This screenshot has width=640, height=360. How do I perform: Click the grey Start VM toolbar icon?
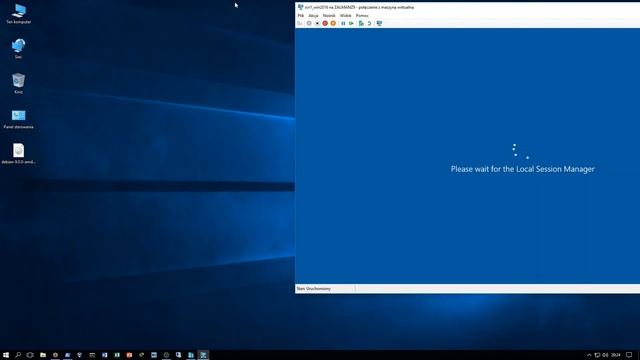click(x=309, y=23)
